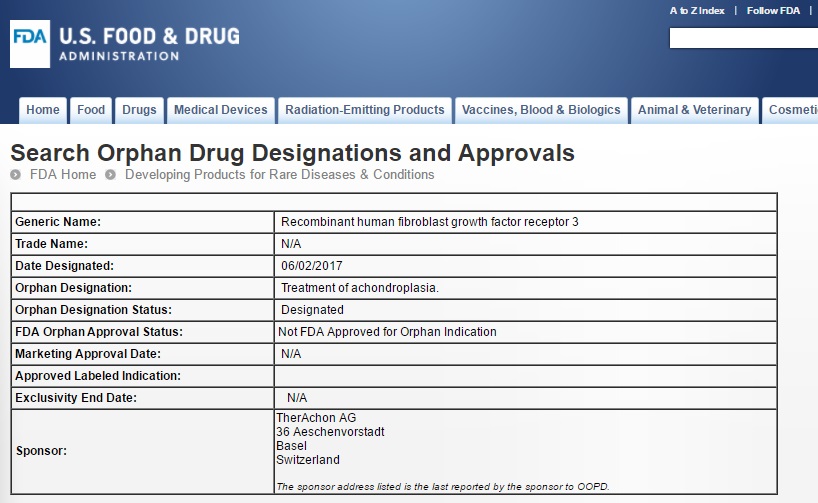Switch to the Drugs tab
The width and height of the screenshot is (818, 503).
tap(139, 110)
